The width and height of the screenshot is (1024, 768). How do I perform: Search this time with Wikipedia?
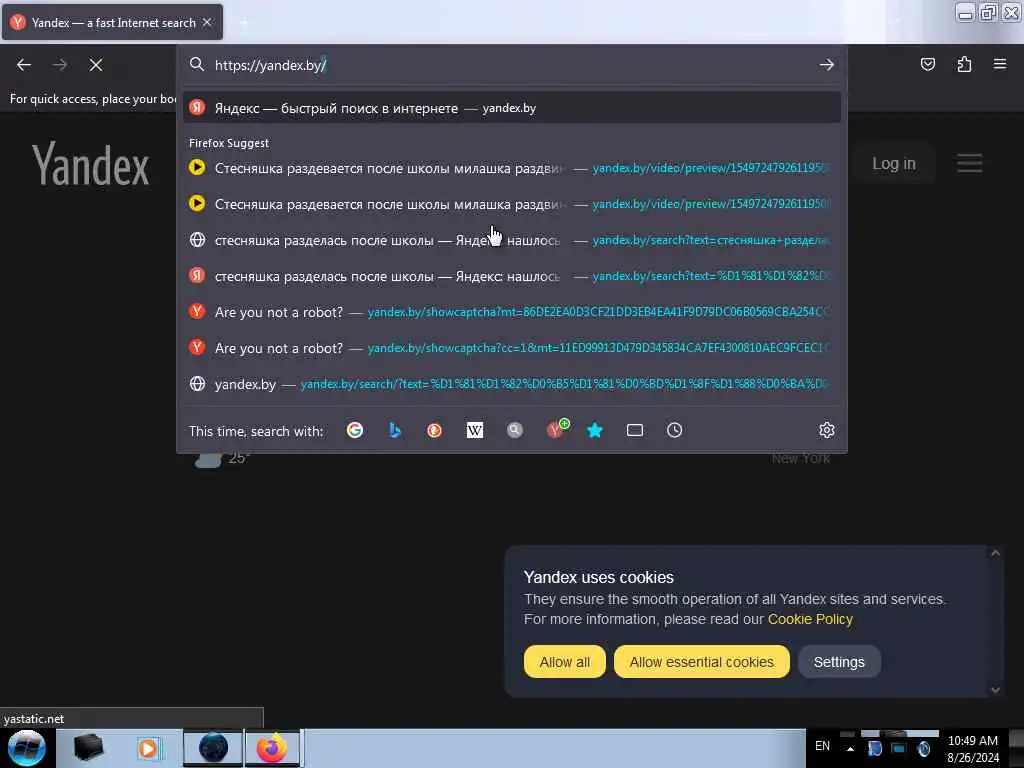point(475,430)
